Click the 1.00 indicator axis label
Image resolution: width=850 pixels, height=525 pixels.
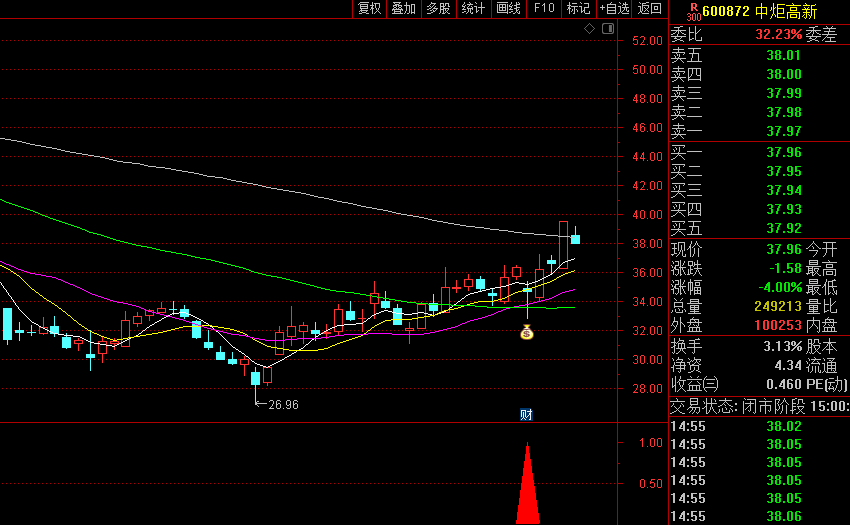point(651,443)
